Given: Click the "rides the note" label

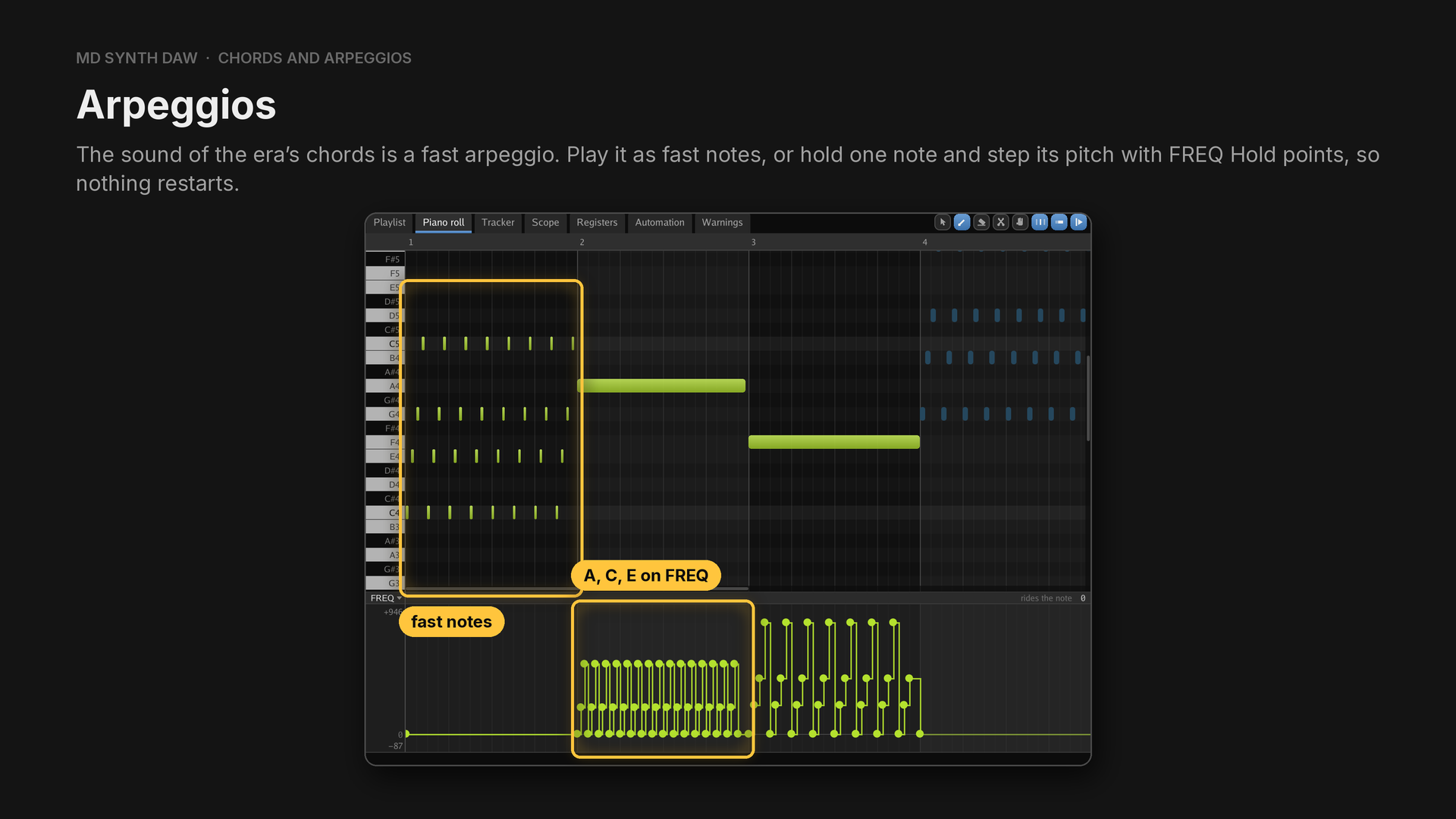Looking at the screenshot, I should 1046,598.
